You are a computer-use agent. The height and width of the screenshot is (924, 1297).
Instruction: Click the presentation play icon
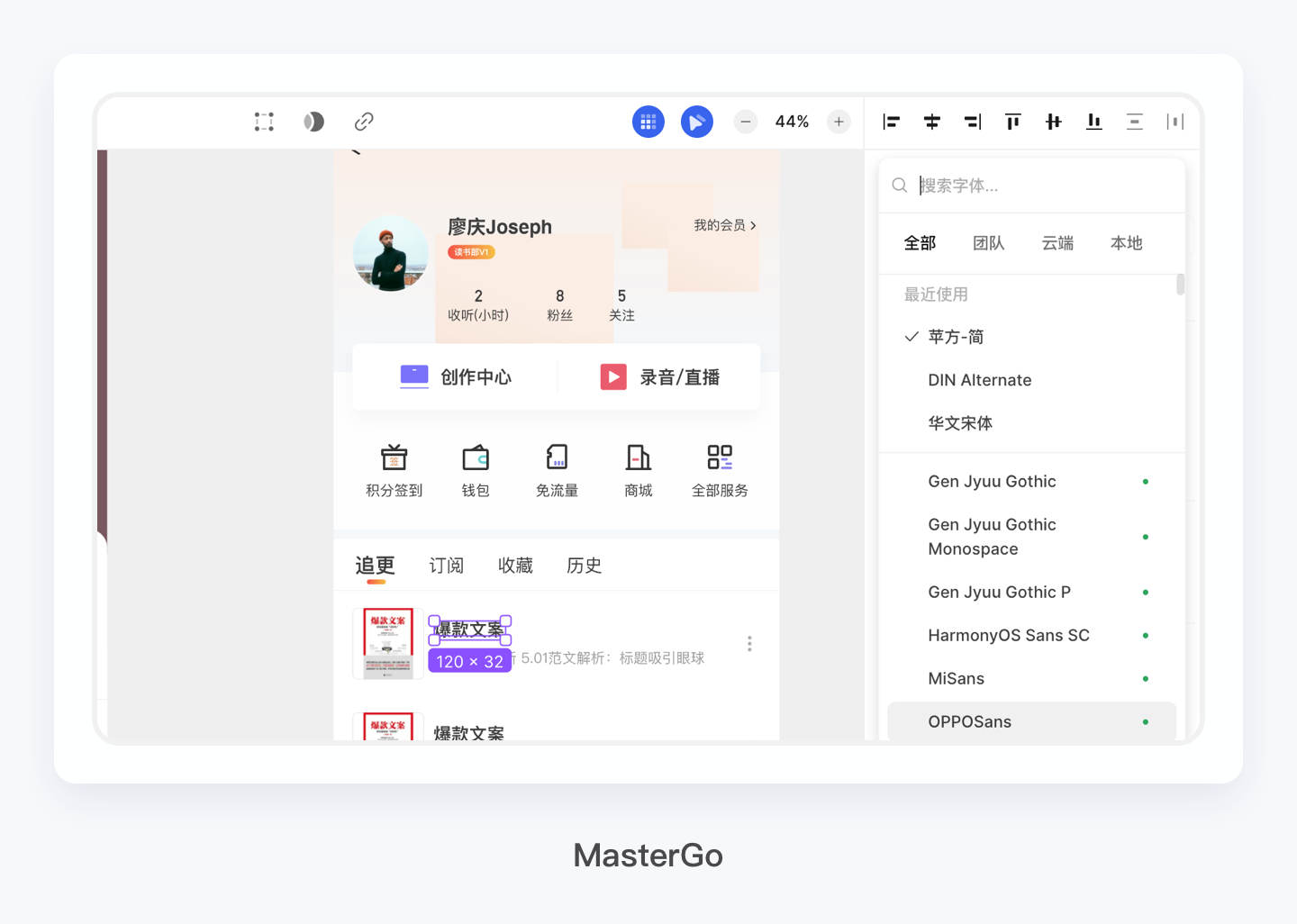(x=696, y=122)
